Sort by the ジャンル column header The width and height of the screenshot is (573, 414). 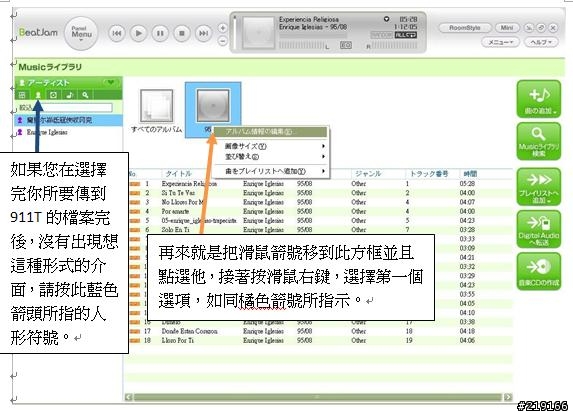click(368, 174)
